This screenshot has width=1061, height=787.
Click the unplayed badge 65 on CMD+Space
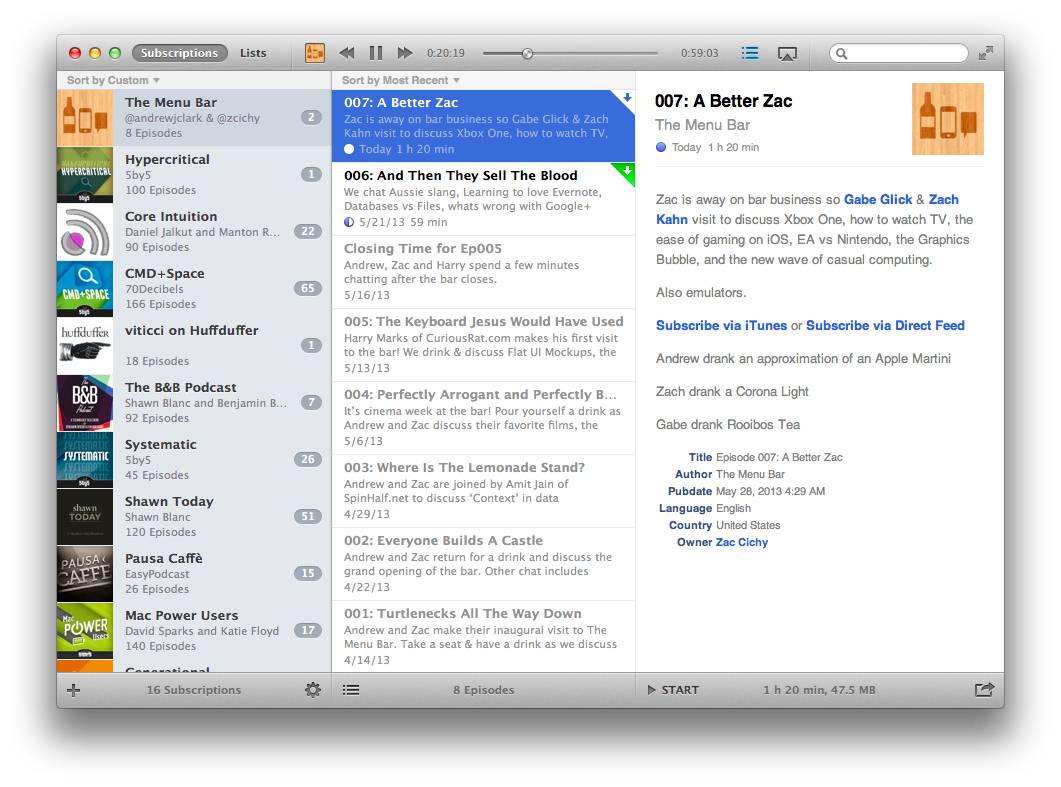click(308, 288)
